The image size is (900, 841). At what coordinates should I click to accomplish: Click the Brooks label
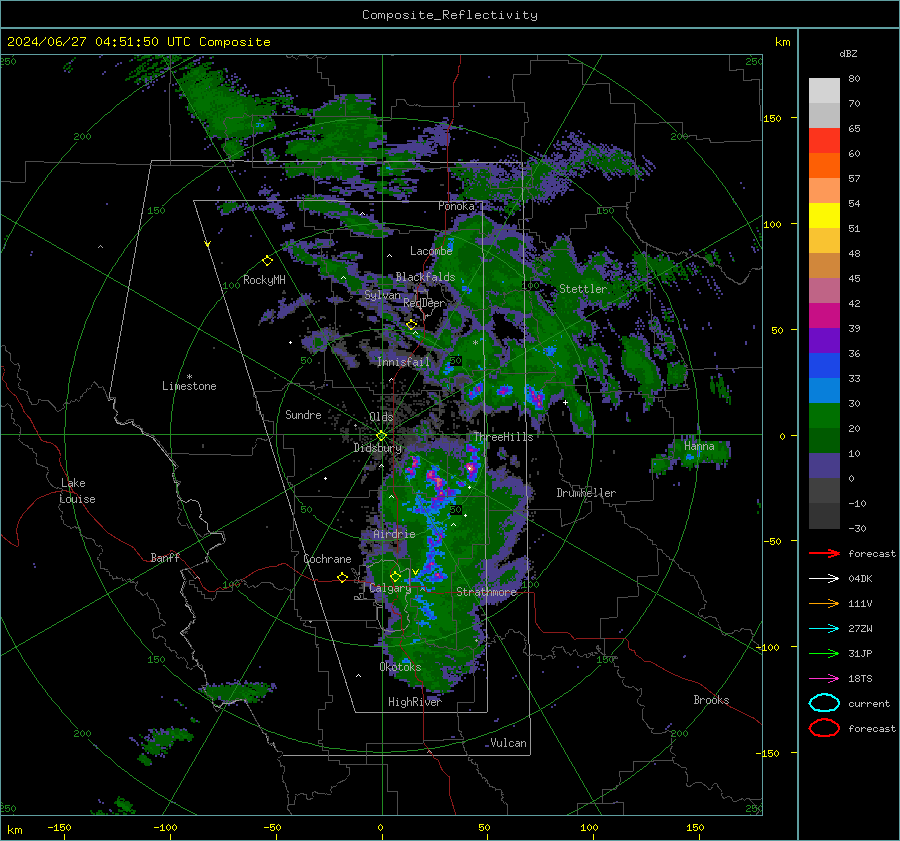click(x=711, y=700)
